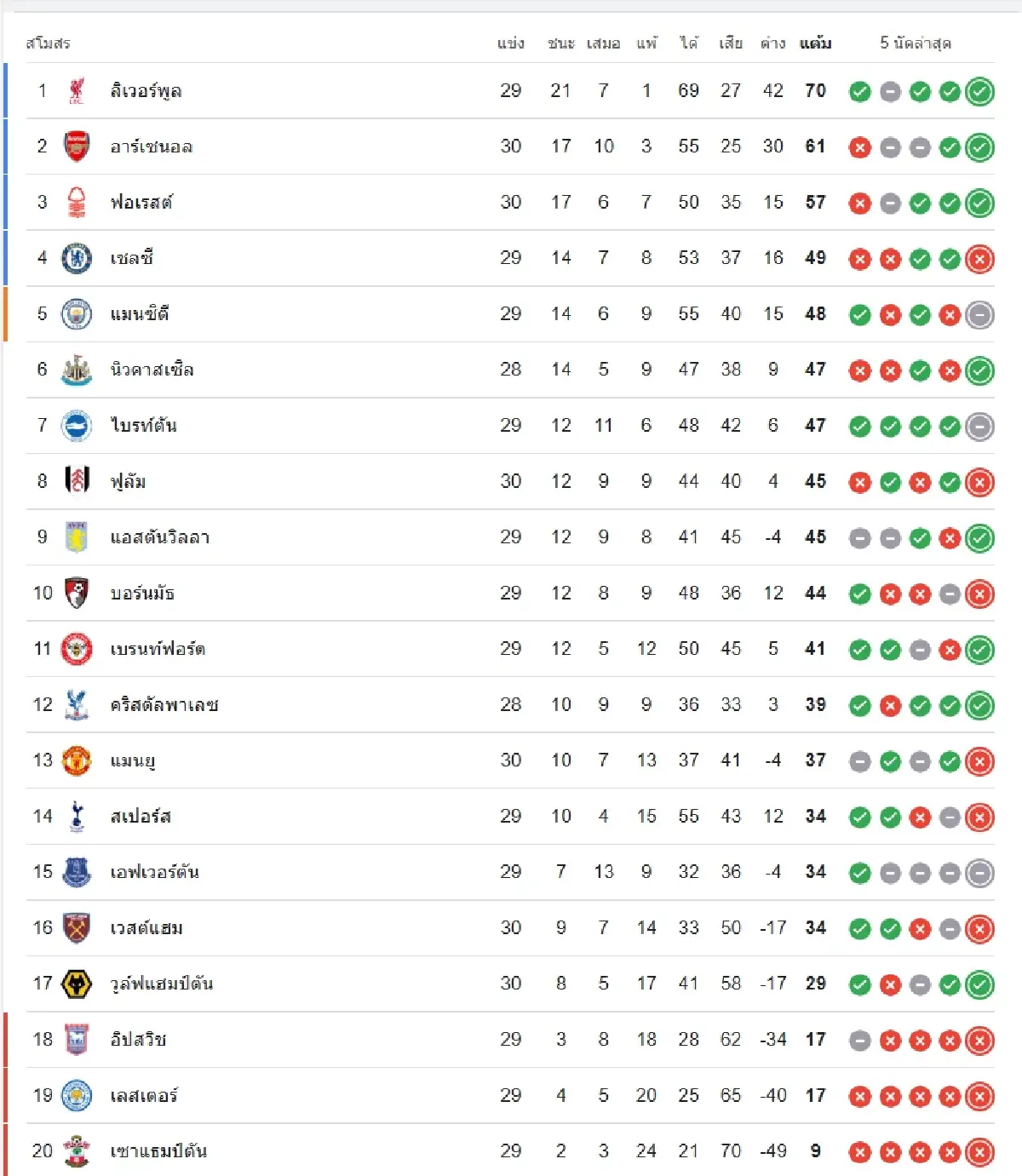This screenshot has height=1176, width=1022.
Task: Click Ipswich's gray draw form icon
Action: pos(860,1041)
